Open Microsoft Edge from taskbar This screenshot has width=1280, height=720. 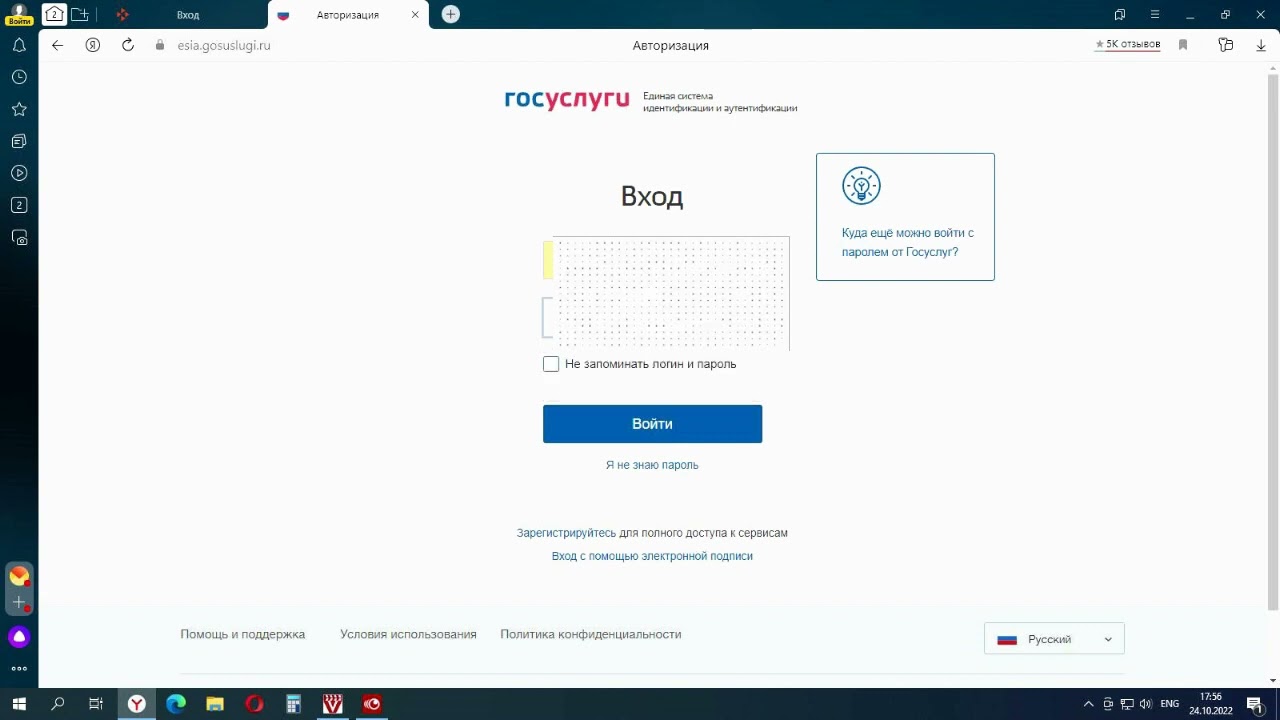click(176, 704)
